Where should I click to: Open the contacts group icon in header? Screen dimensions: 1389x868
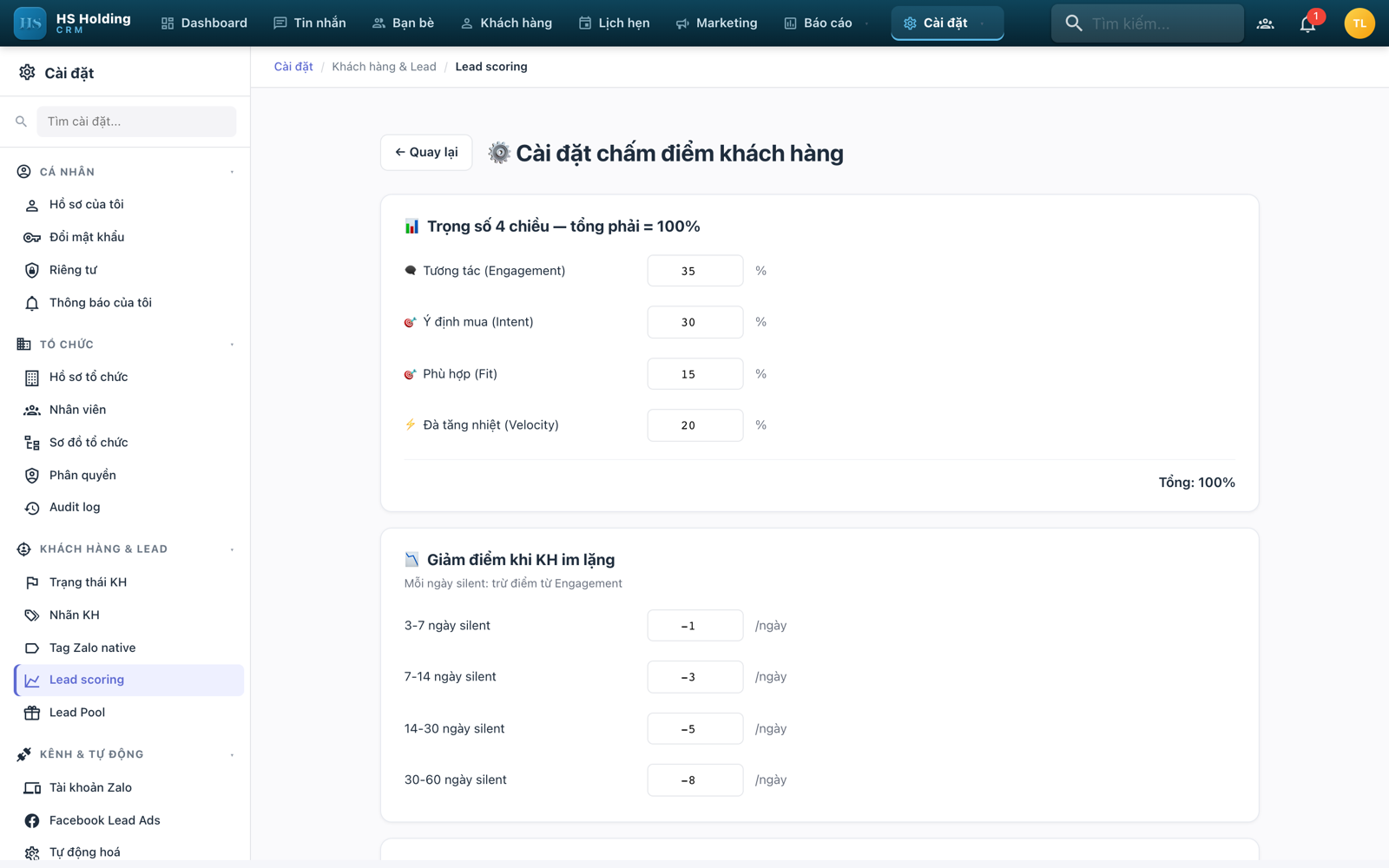[1266, 23]
